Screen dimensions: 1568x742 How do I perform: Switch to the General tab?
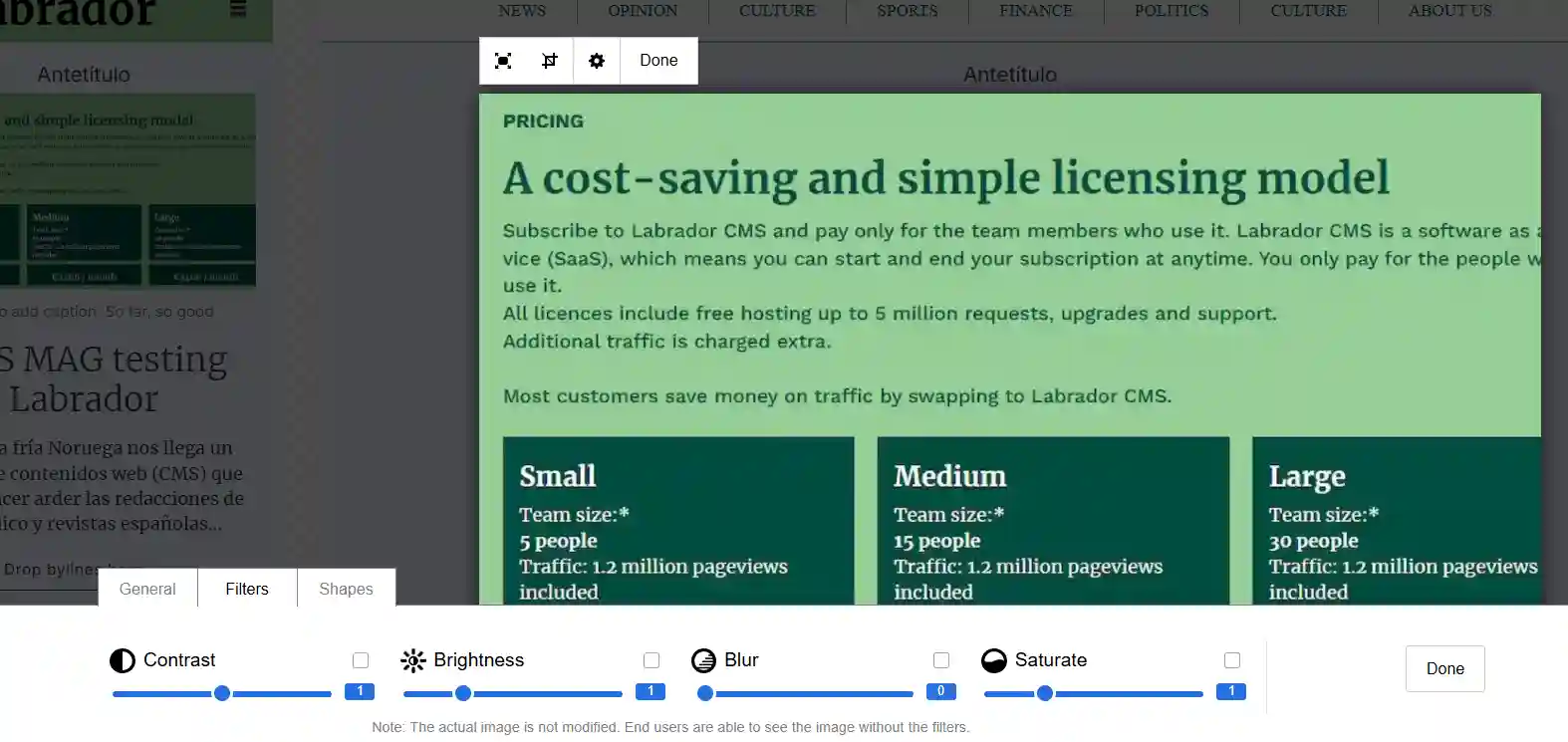tap(147, 589)
